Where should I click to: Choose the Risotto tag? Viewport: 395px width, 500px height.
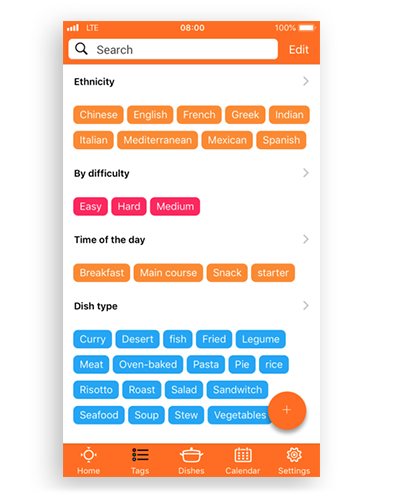(96, 390)
